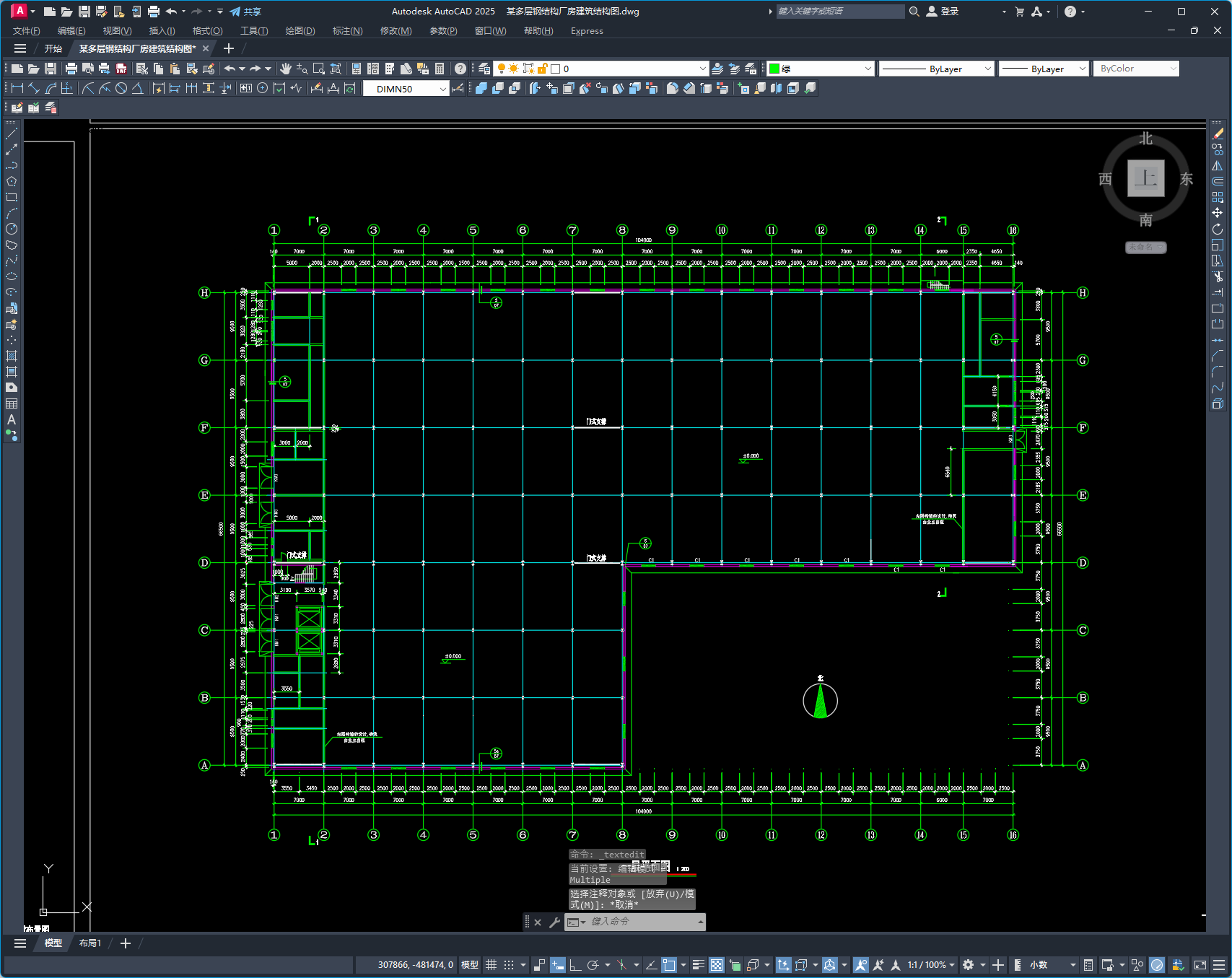Select the Circle draw tool
This screenshot has width=1232, height=978.
point(12,229)
